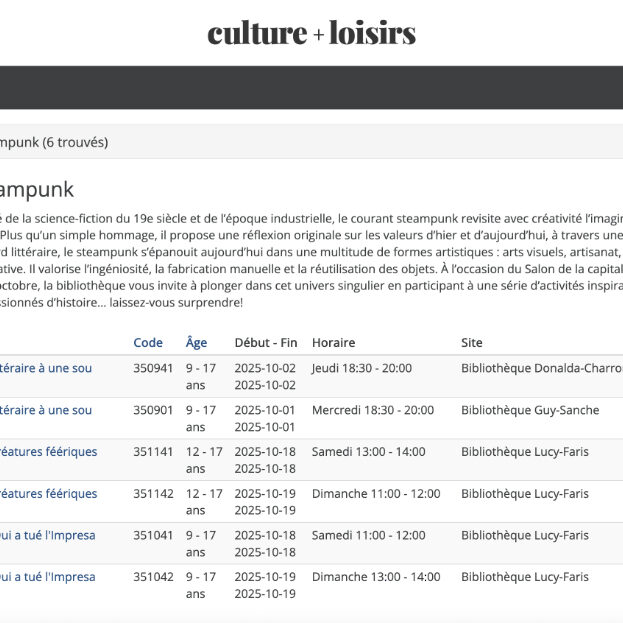Open the 'a tué l'Impresa' link on row 351042
This screenshot has width=623, height=623.
point(48,577)
